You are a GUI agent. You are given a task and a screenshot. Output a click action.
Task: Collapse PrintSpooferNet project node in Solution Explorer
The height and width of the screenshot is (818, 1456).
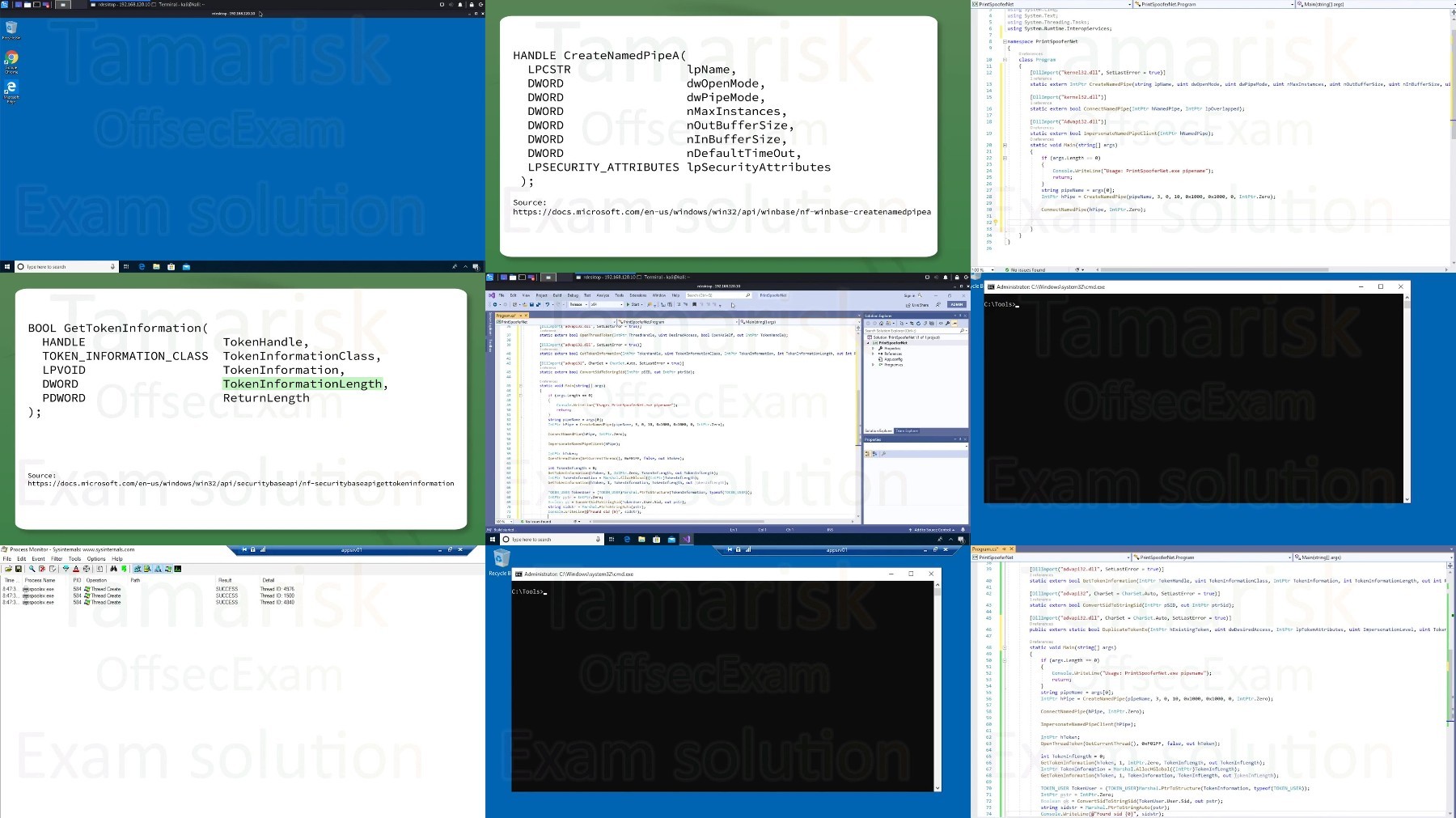click(868, 343)
